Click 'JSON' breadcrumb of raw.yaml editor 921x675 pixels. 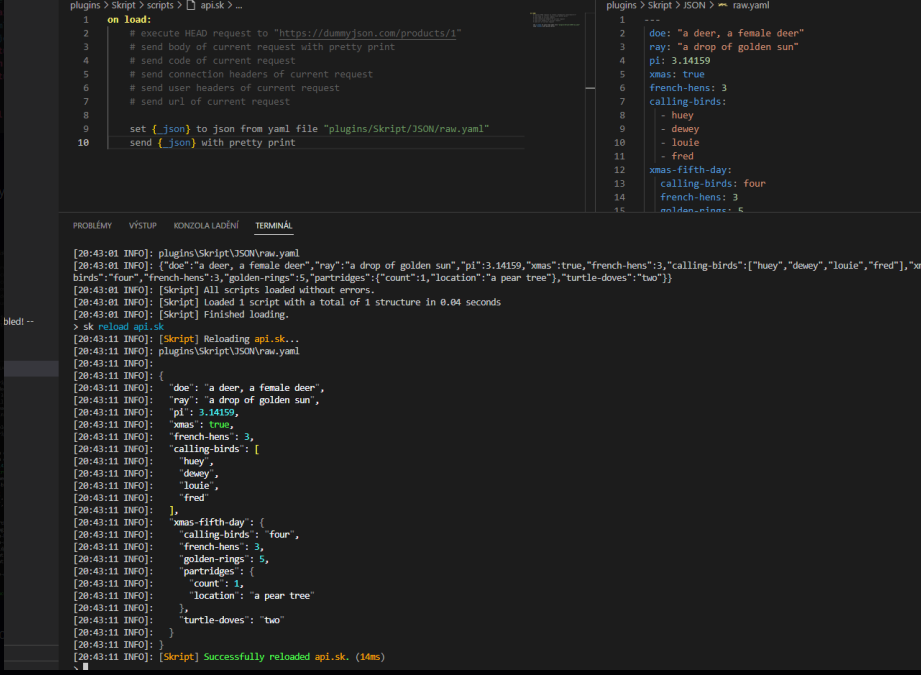point(694,5)
